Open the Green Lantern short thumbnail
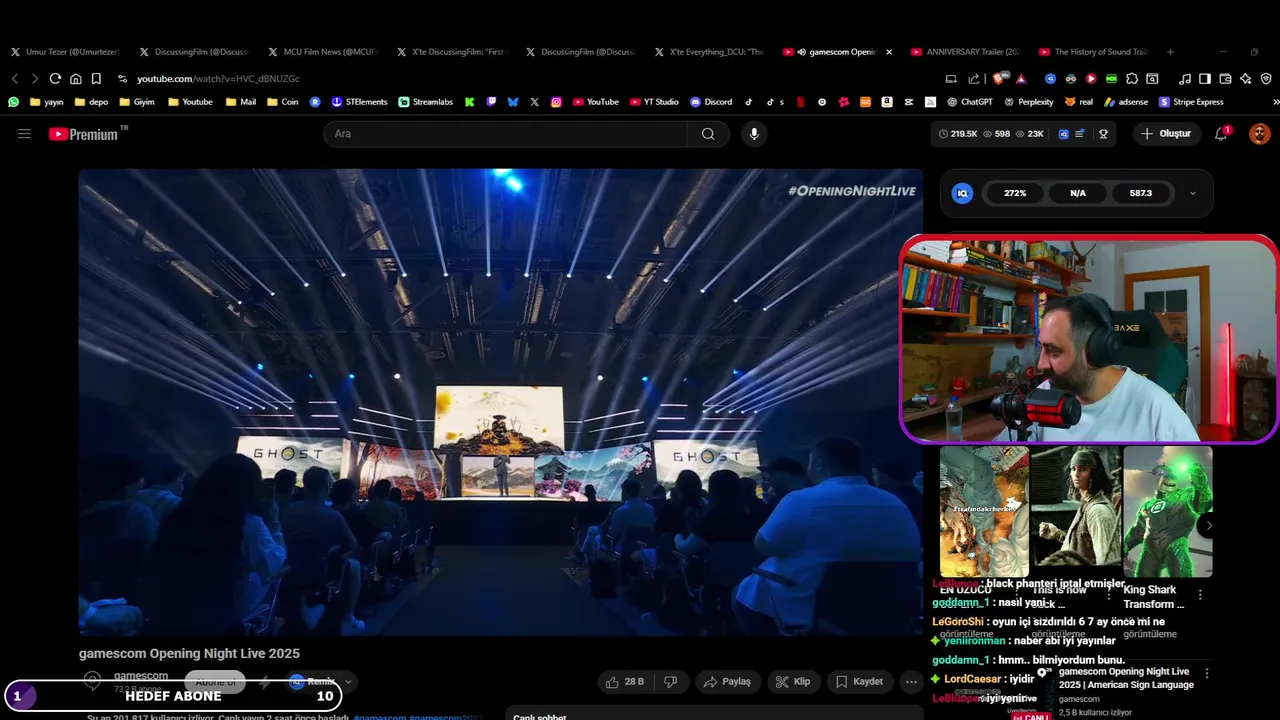The image size is (1280, 720). pos(1167,511)
